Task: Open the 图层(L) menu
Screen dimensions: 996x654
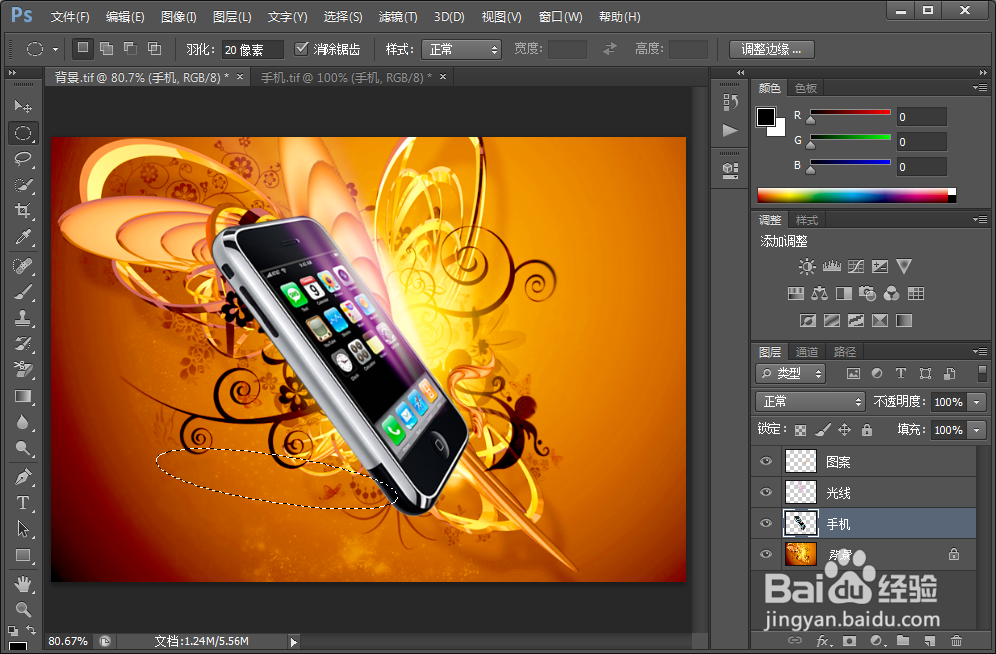Action: (232, 17)
